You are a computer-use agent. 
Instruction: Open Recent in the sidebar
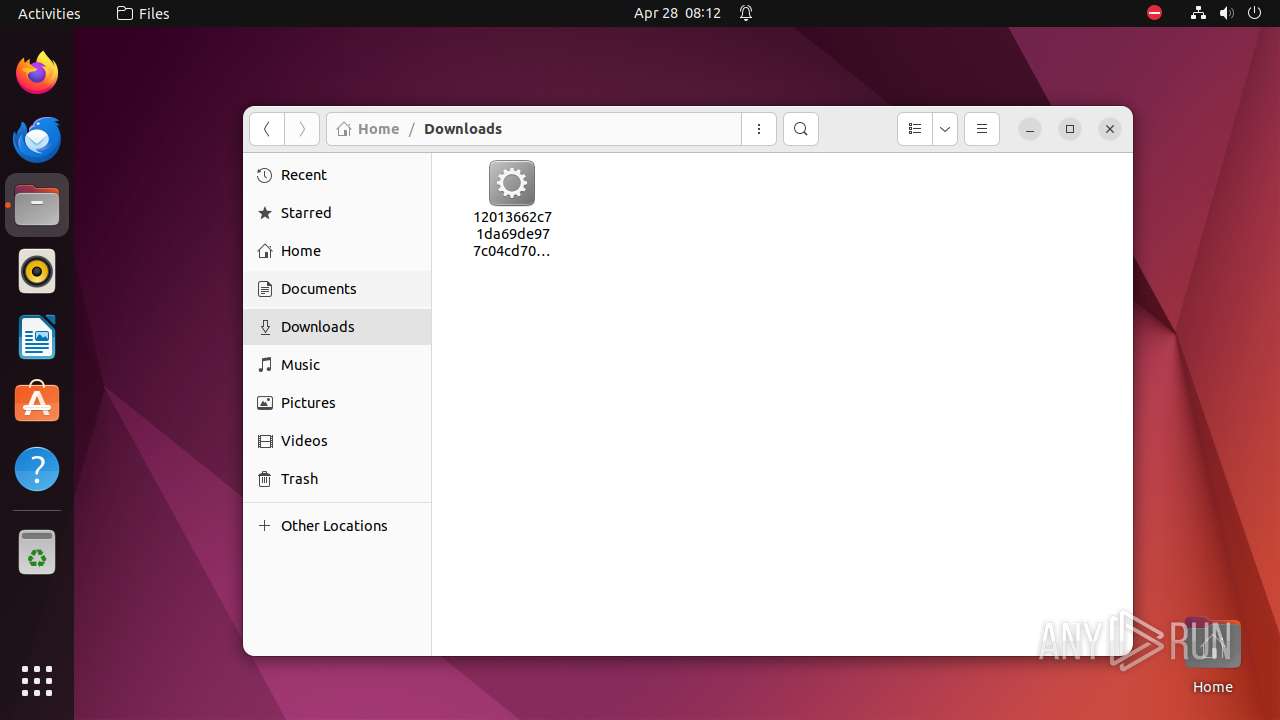337,175
